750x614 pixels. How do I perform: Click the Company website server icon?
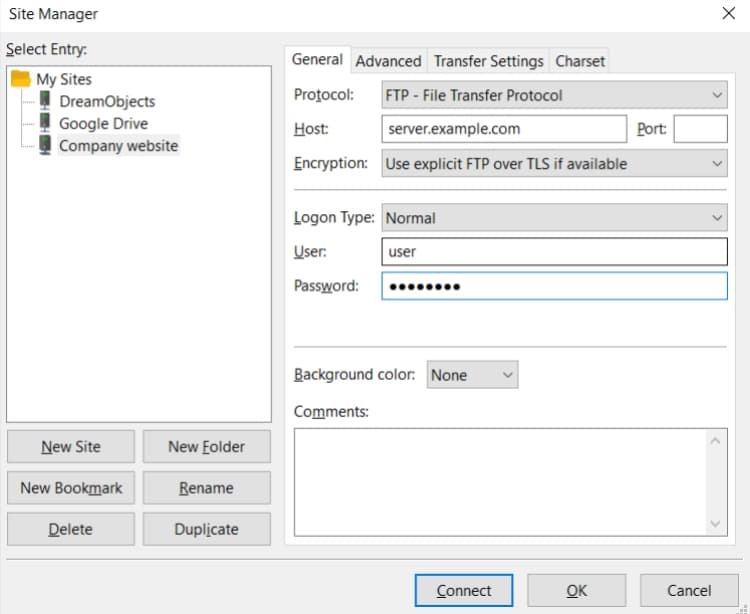[x=45, y=145]
